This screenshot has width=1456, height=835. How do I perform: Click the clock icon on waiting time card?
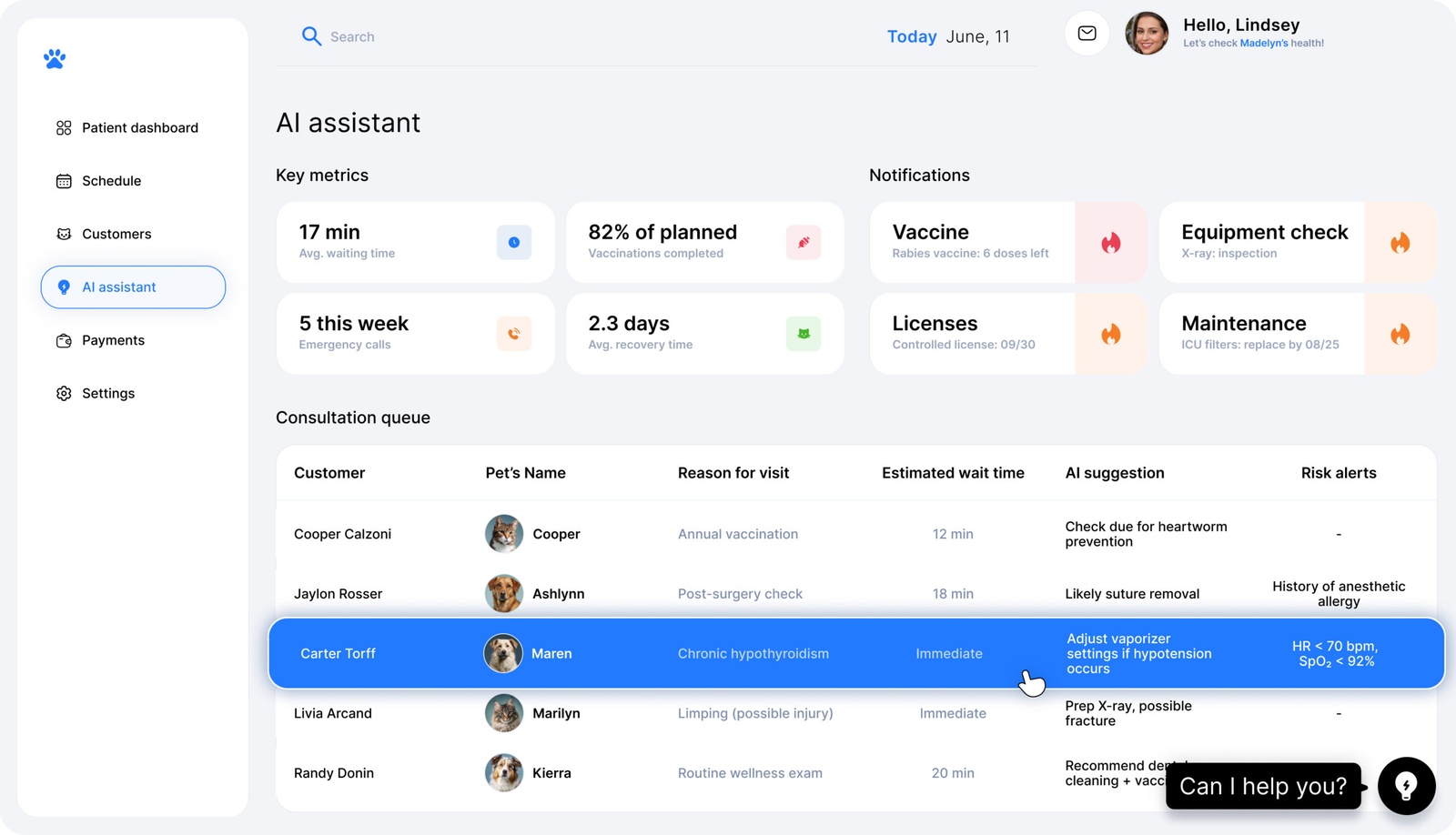tap(514, 243)
